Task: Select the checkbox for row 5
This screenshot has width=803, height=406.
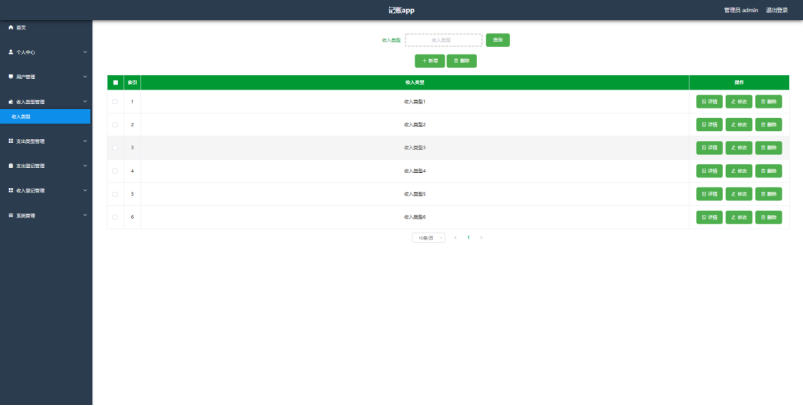Action: click(115, 194)
